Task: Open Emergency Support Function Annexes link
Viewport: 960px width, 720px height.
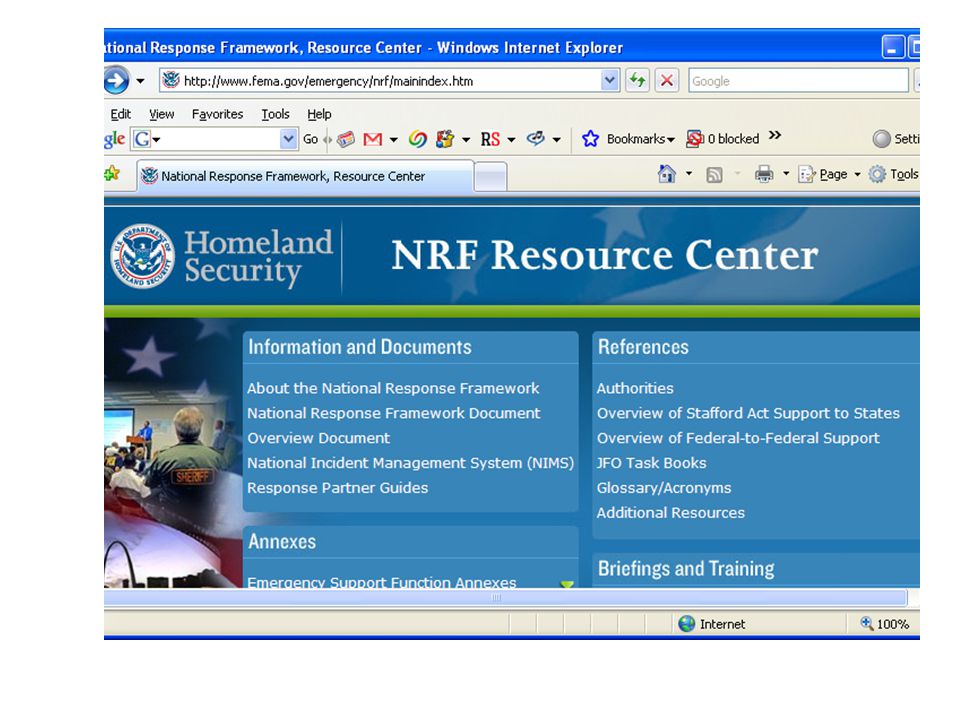Action: pyautogui.click(x=381, y=582)
